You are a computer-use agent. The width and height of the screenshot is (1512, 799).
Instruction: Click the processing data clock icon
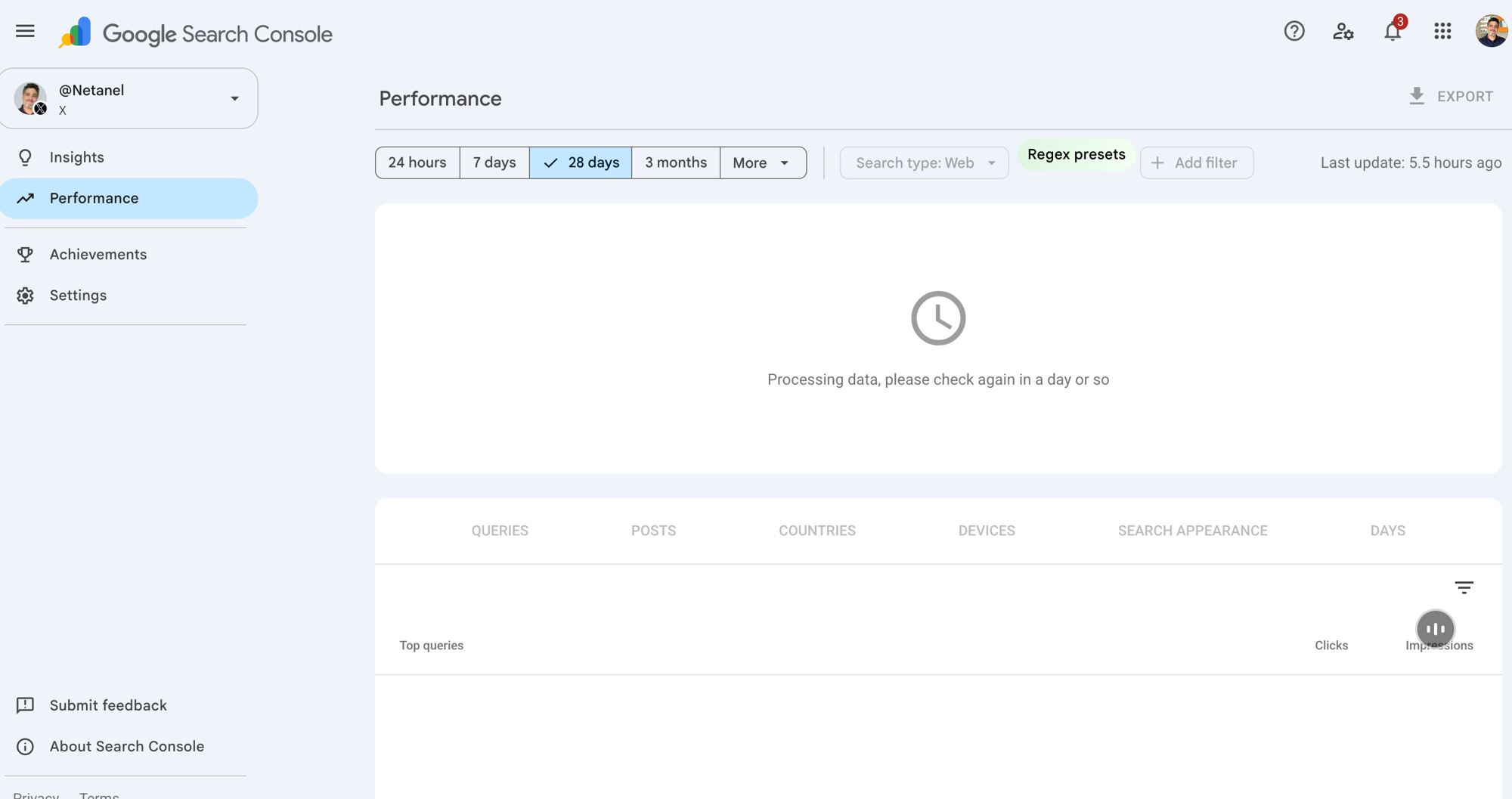938,318
